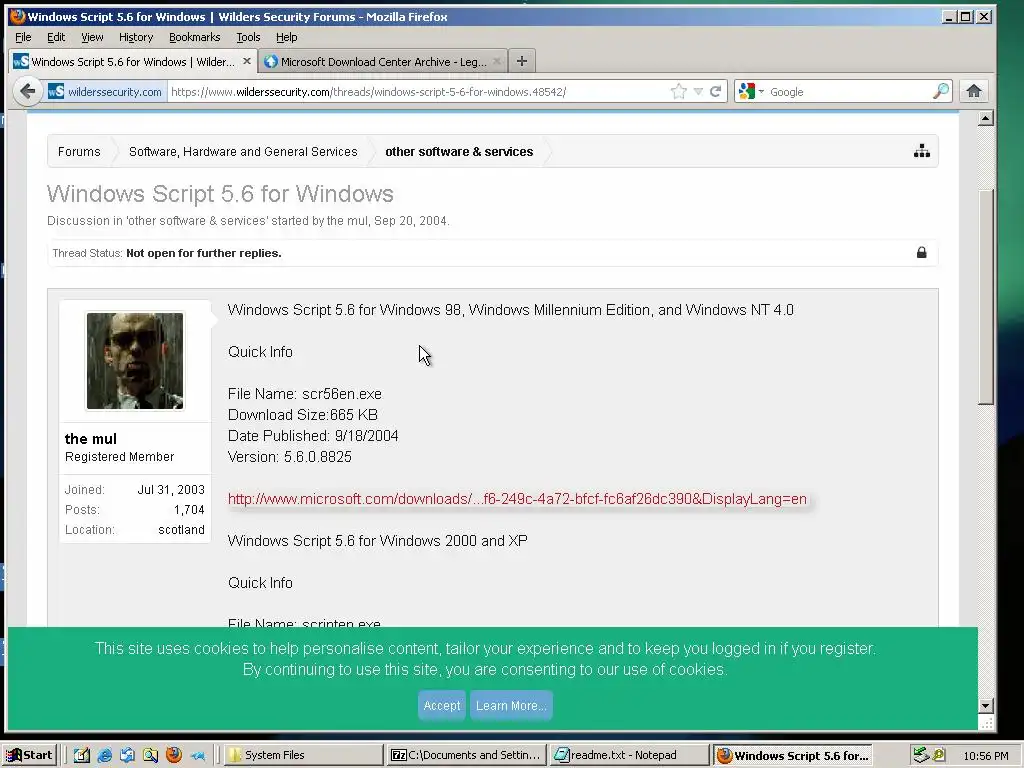Image resolution: width=1024 pixels, height=768 pixels.
Task: Click the search magnifier icon
Action: click(941, 91)
